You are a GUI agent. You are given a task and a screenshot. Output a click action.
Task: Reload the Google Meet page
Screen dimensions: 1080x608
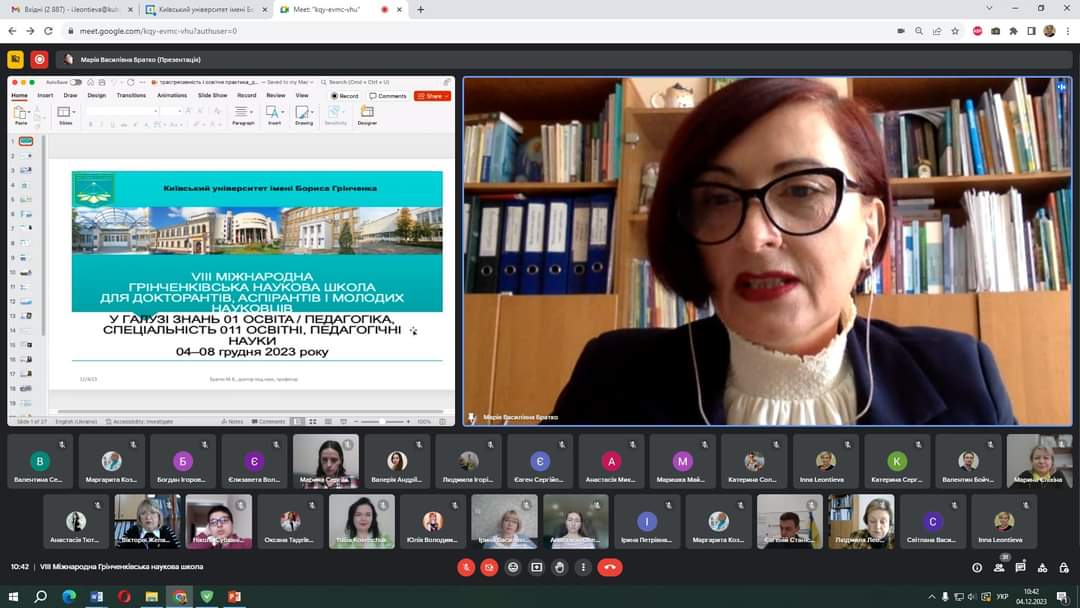[50, 31]
